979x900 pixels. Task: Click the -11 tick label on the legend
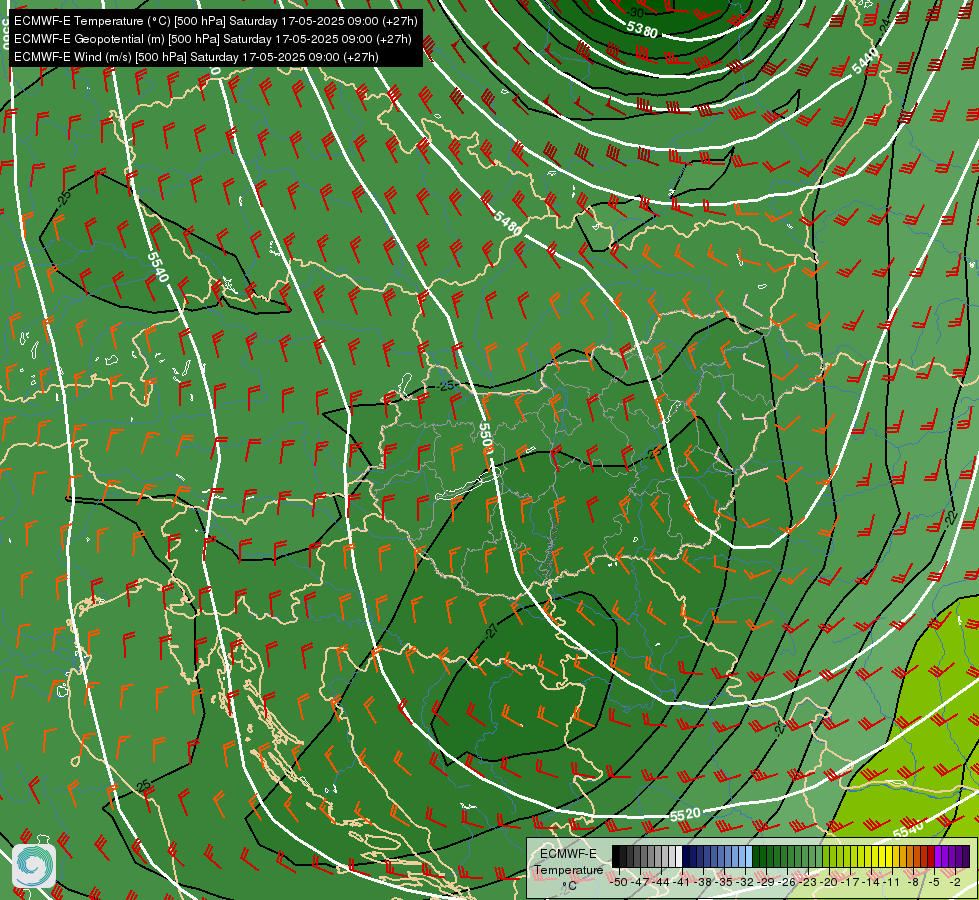click(891, 883)
